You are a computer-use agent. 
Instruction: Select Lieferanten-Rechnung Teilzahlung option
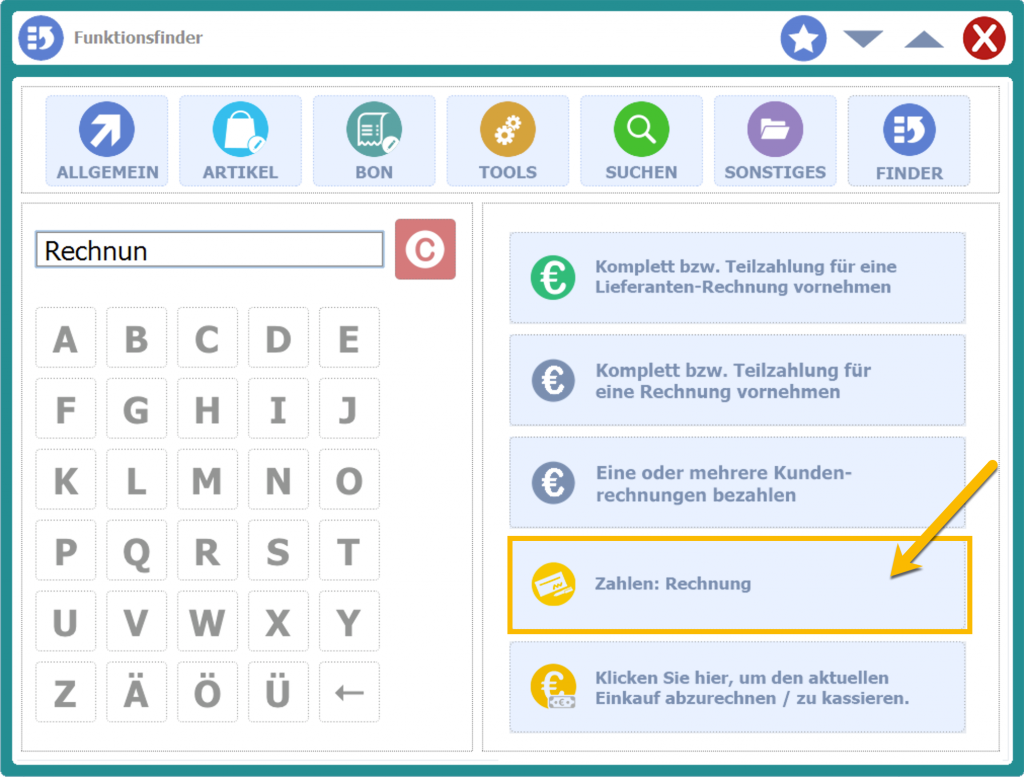pos(738,277)
